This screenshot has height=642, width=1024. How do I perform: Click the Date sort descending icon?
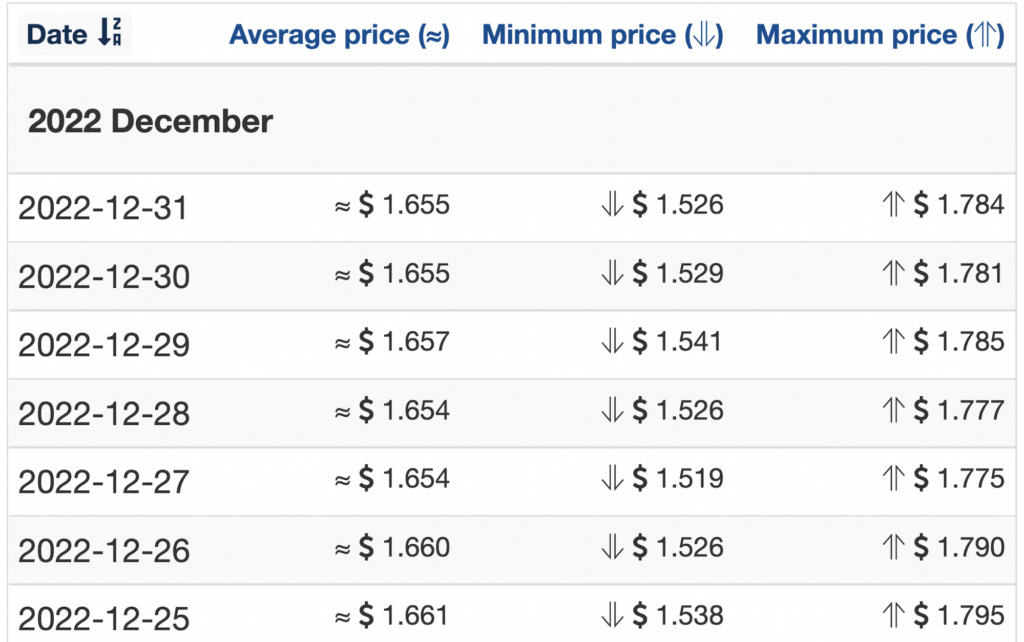pos(109,32)
